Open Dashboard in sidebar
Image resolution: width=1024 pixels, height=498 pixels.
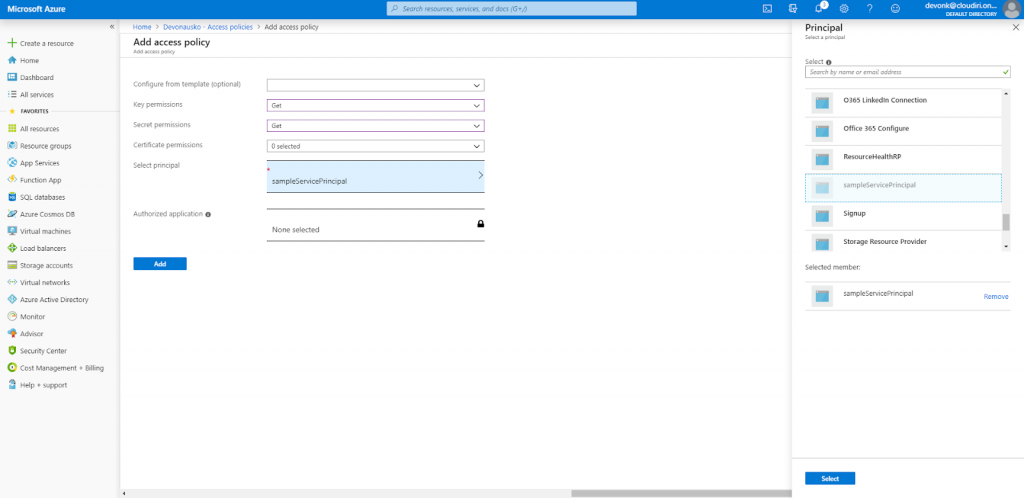(37, 77)
